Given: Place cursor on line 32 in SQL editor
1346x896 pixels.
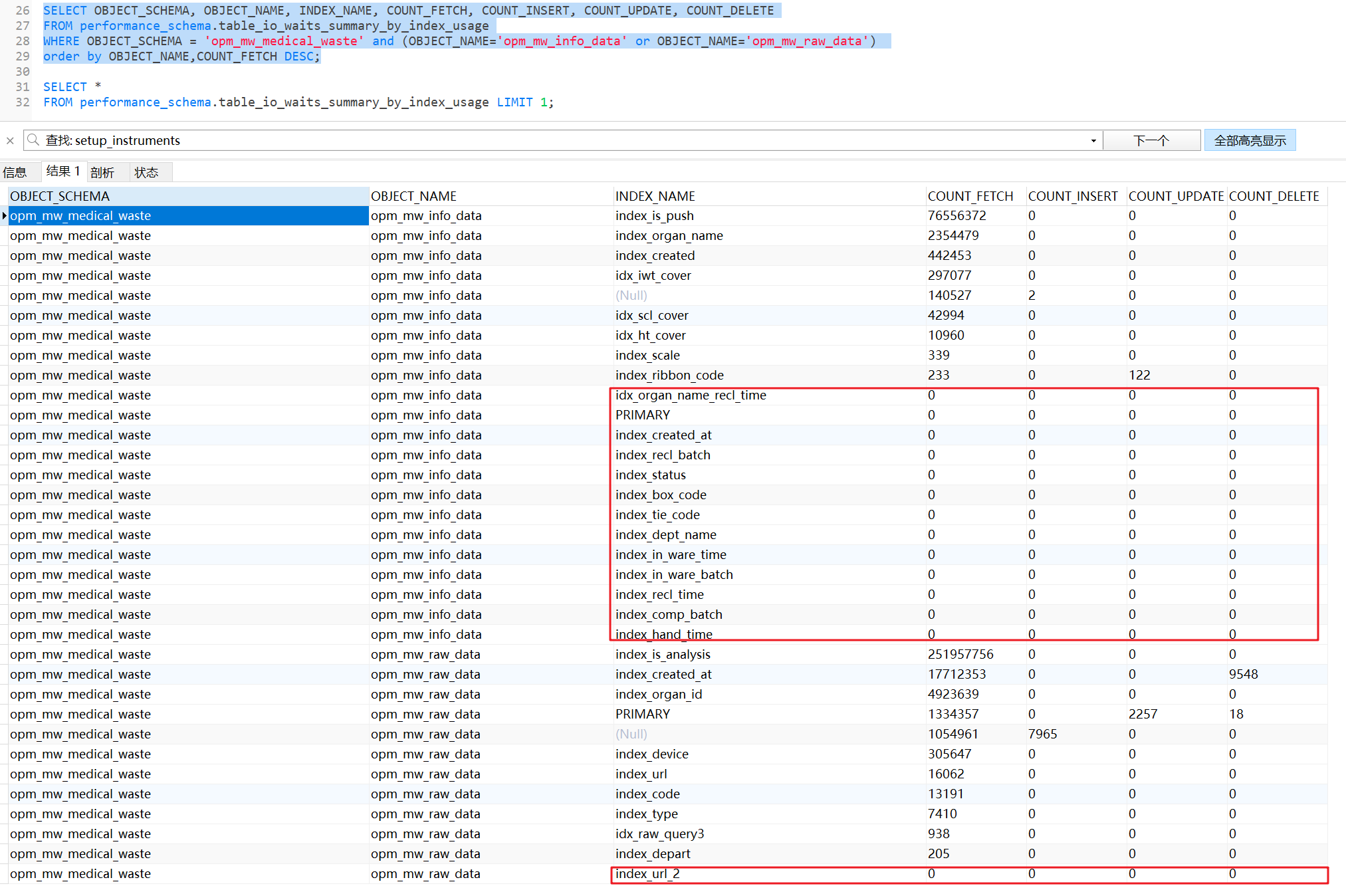Looking at the screenshot, I should click(x=298, y=102).
